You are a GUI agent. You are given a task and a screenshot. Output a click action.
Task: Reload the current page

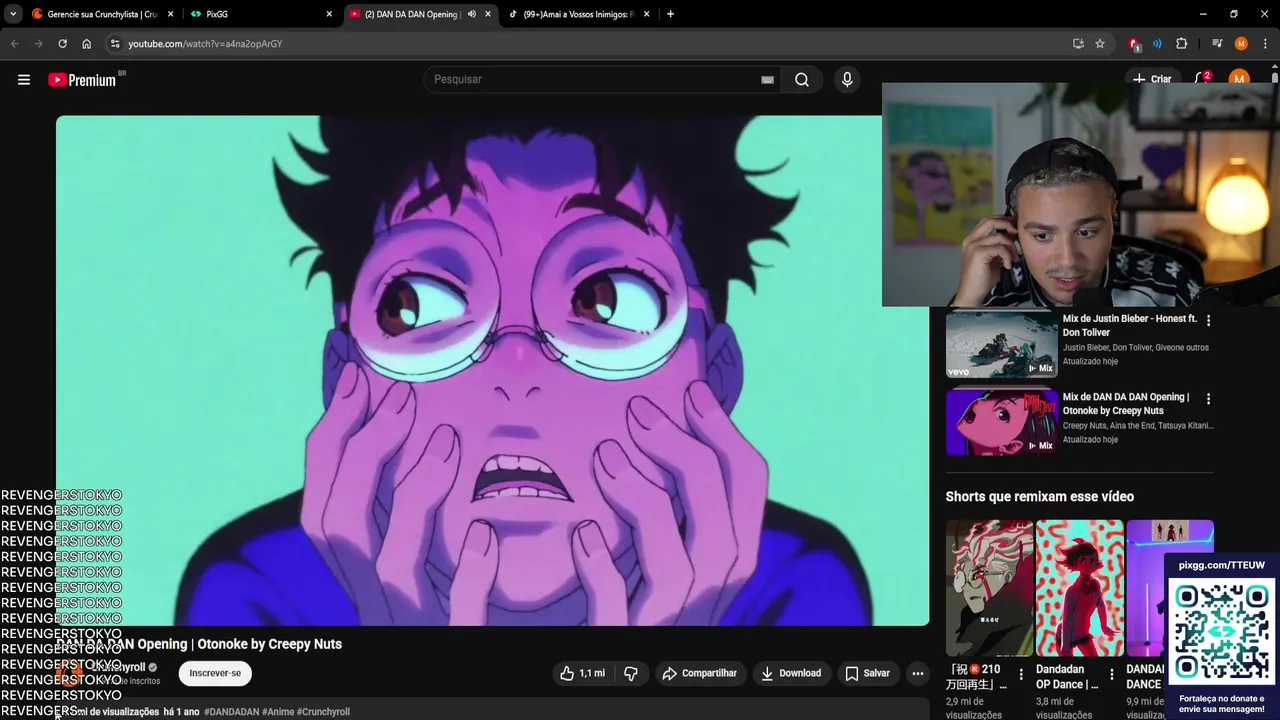click(x=62, y=44)
